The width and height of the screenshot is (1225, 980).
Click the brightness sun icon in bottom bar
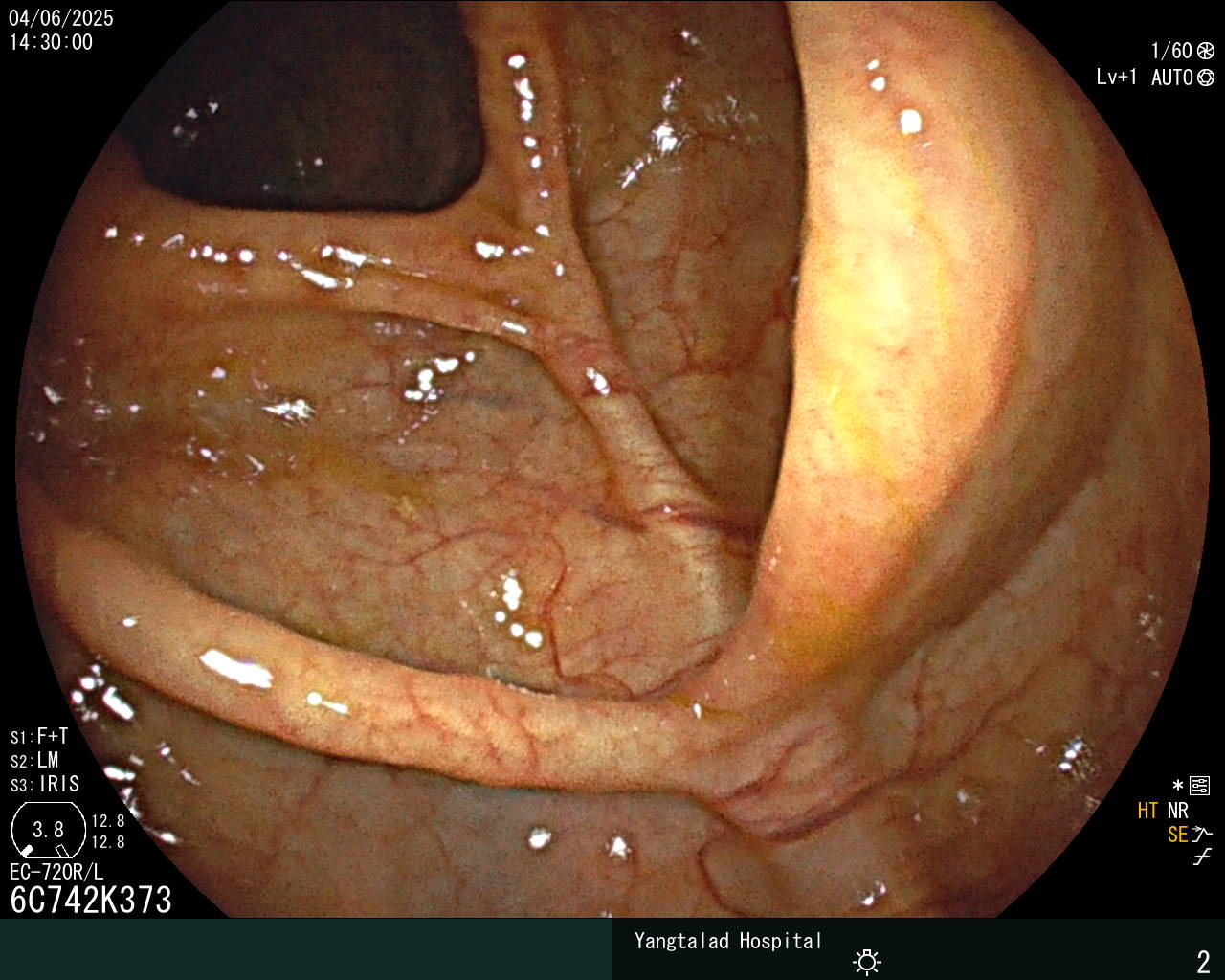point(867,962)
